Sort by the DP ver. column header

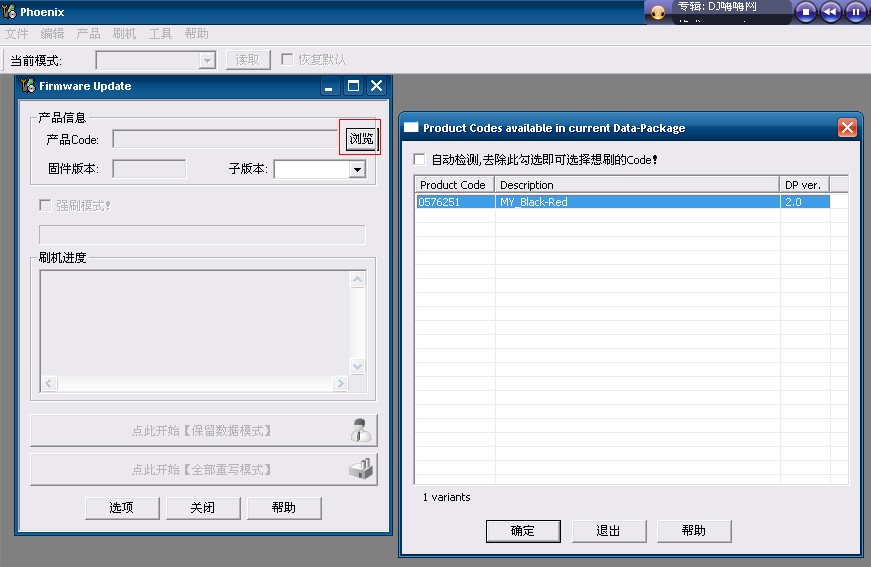[x=803, y=185]
